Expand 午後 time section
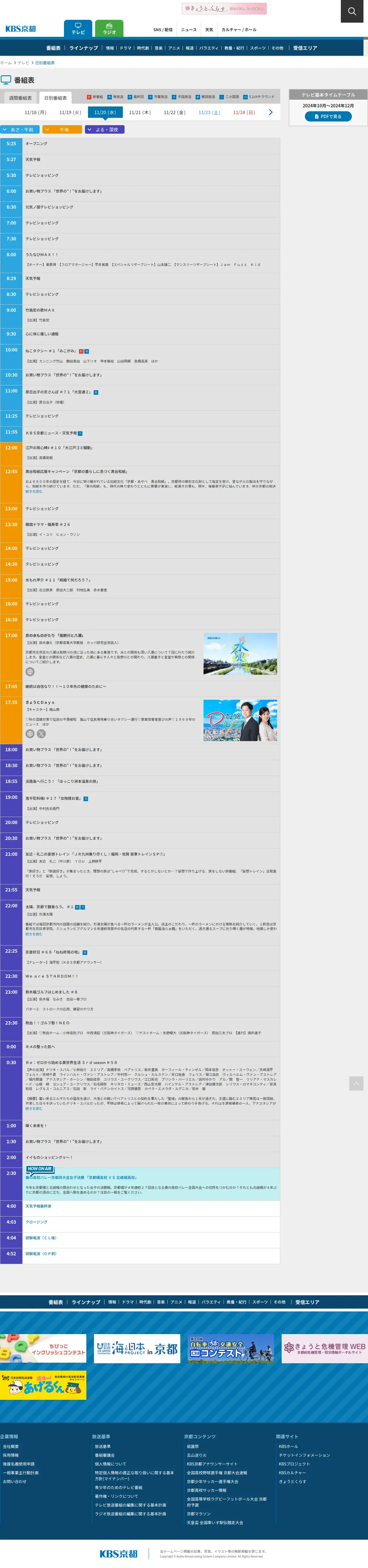368x1568 pixels. tap(62, 130)
